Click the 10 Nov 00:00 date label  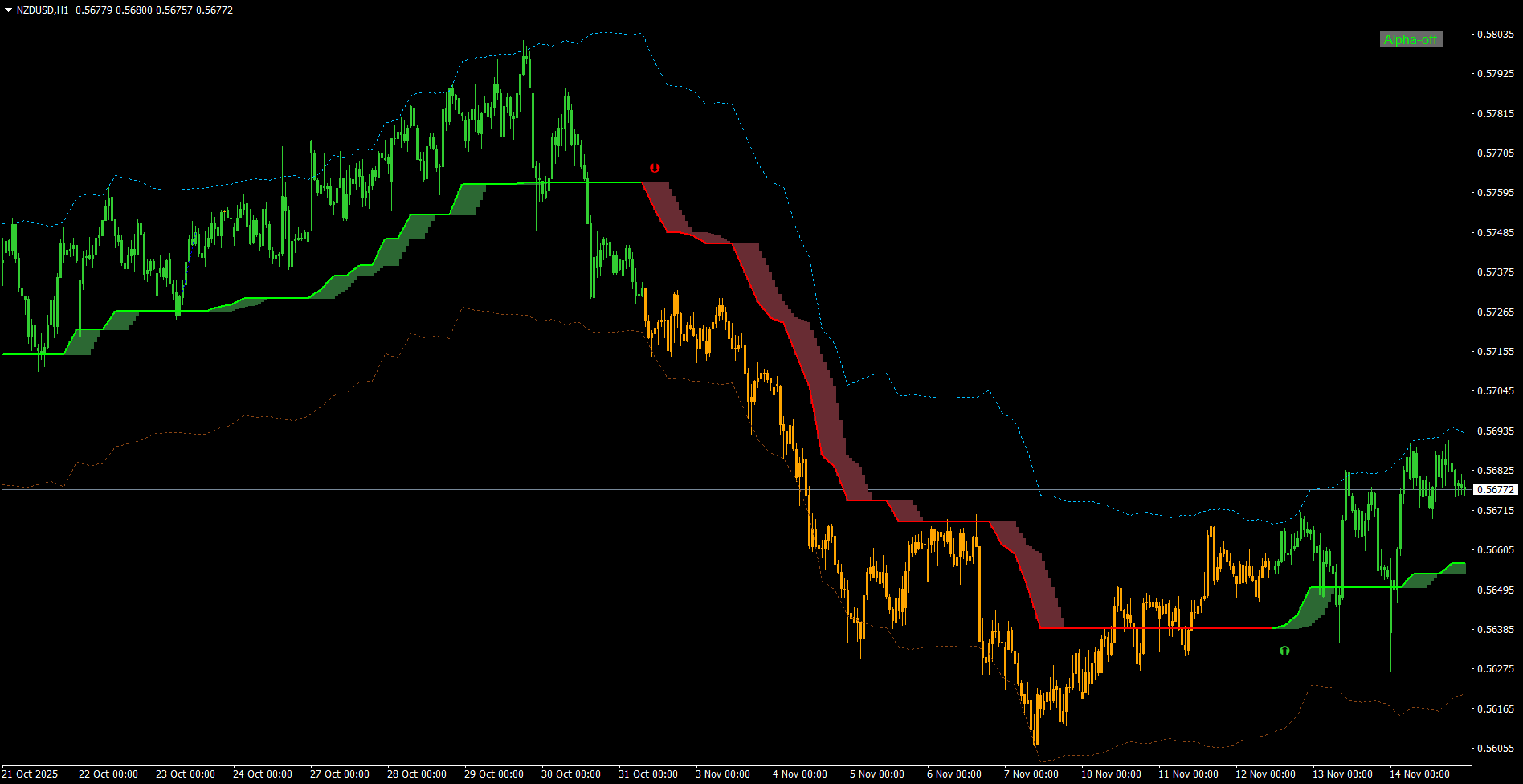(x=1111, y=774)
